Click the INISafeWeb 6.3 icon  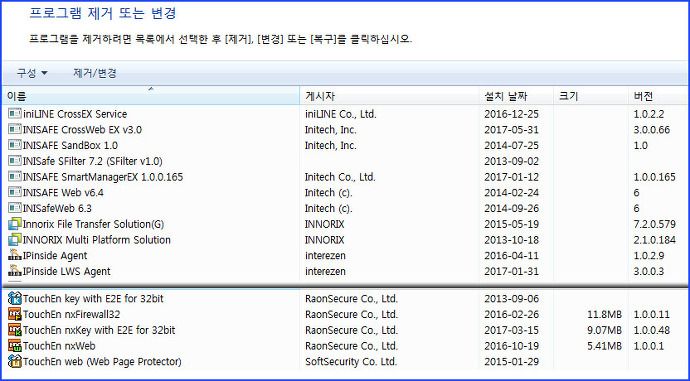click(15, 208)
